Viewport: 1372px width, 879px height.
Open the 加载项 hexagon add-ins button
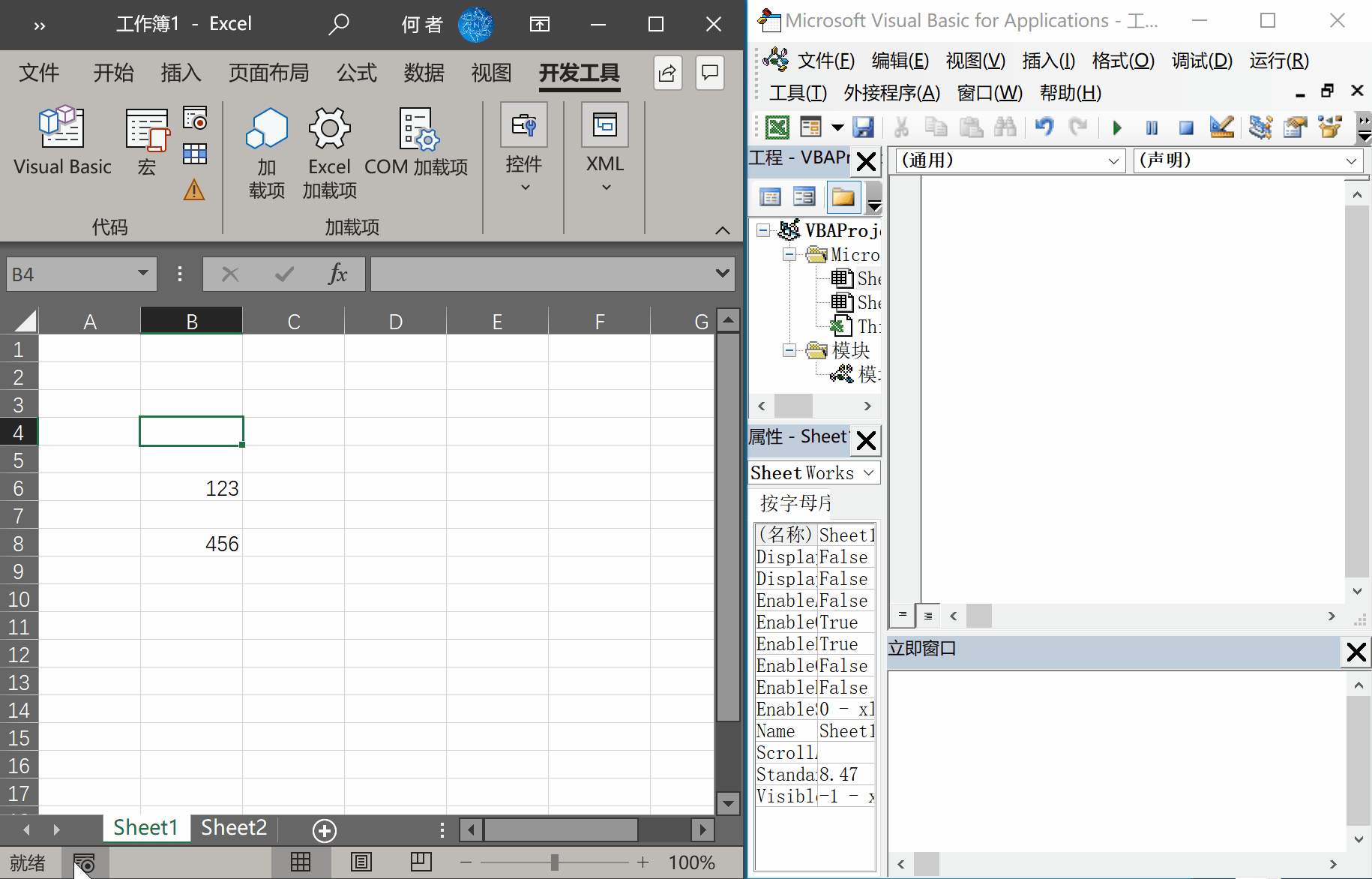[266, 153]
